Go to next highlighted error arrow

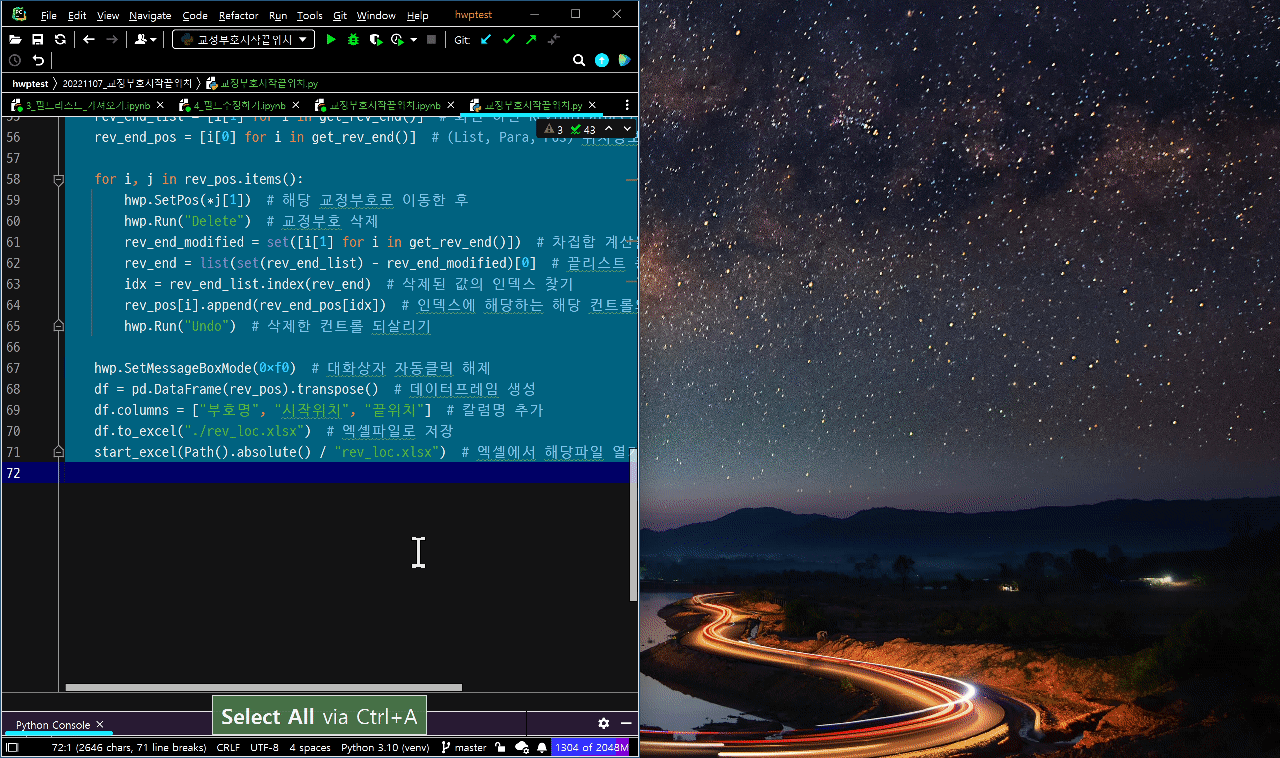point(626,129)
